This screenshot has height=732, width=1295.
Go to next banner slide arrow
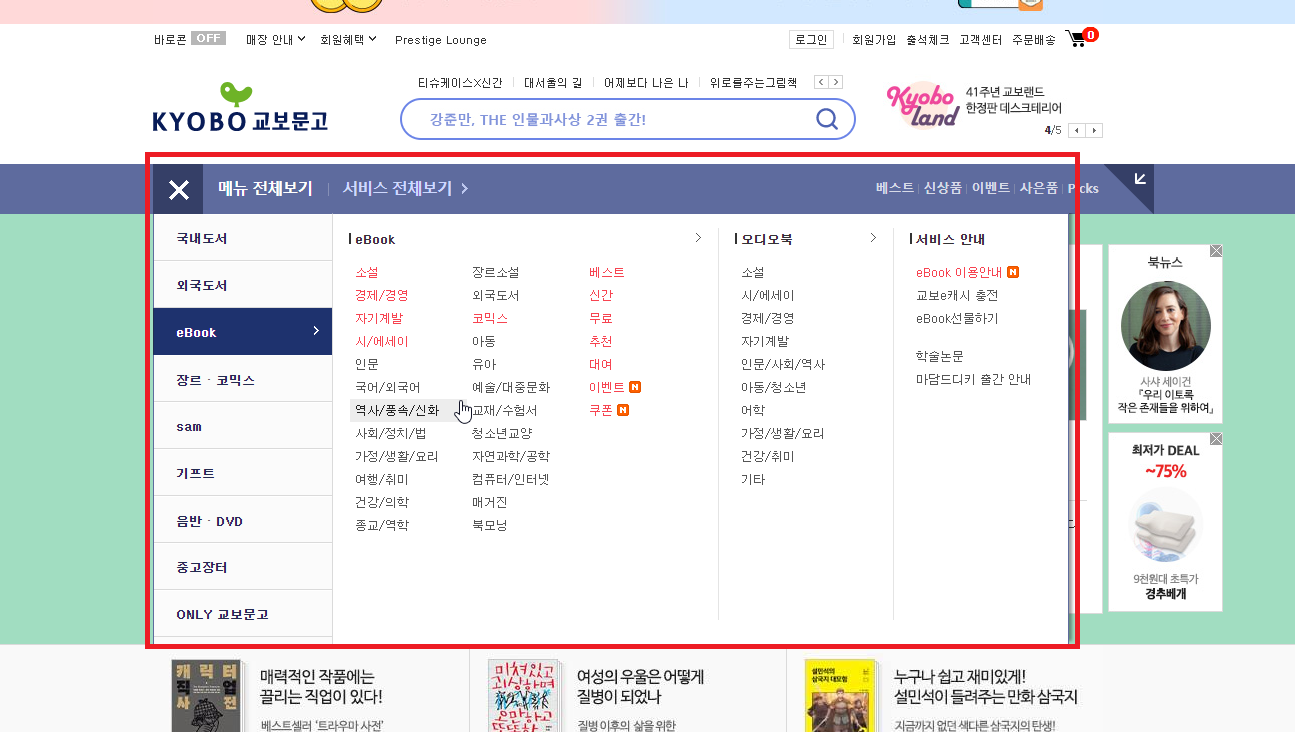click(1095, 130)
